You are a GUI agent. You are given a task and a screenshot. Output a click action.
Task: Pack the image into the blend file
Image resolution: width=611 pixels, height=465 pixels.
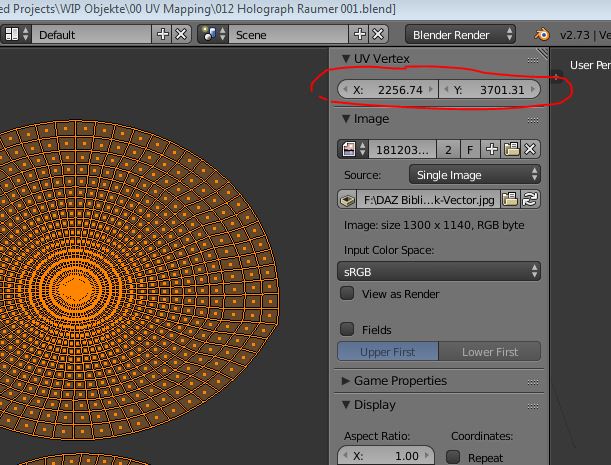point(347,200)
